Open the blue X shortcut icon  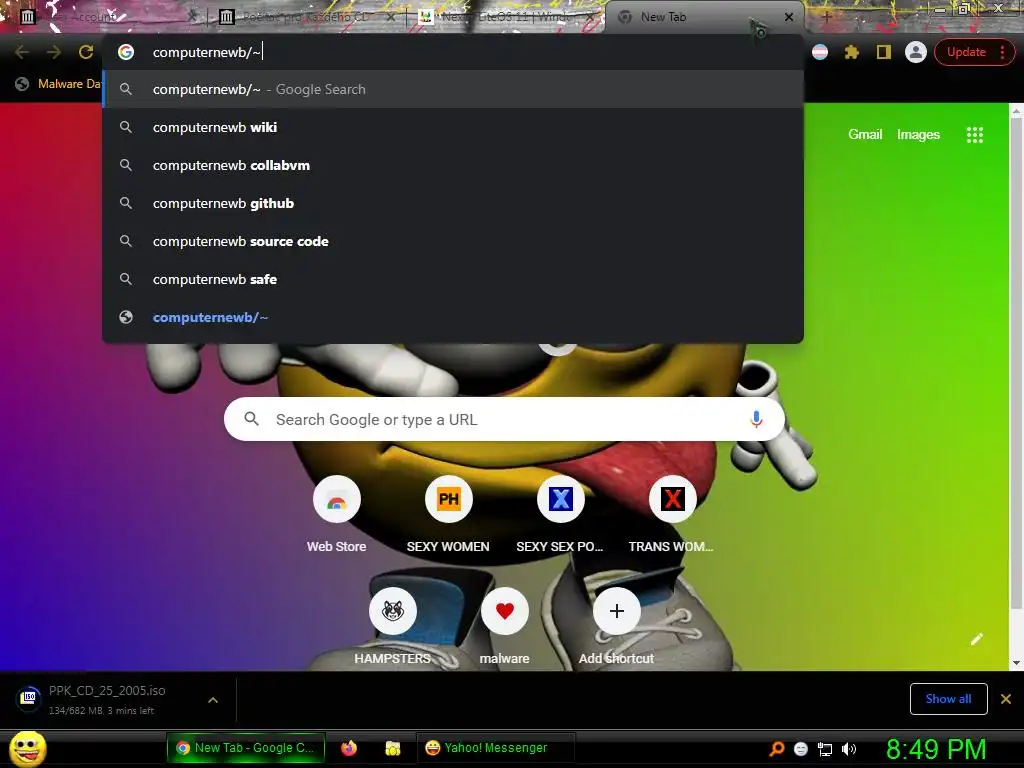[x=560, y=500]
